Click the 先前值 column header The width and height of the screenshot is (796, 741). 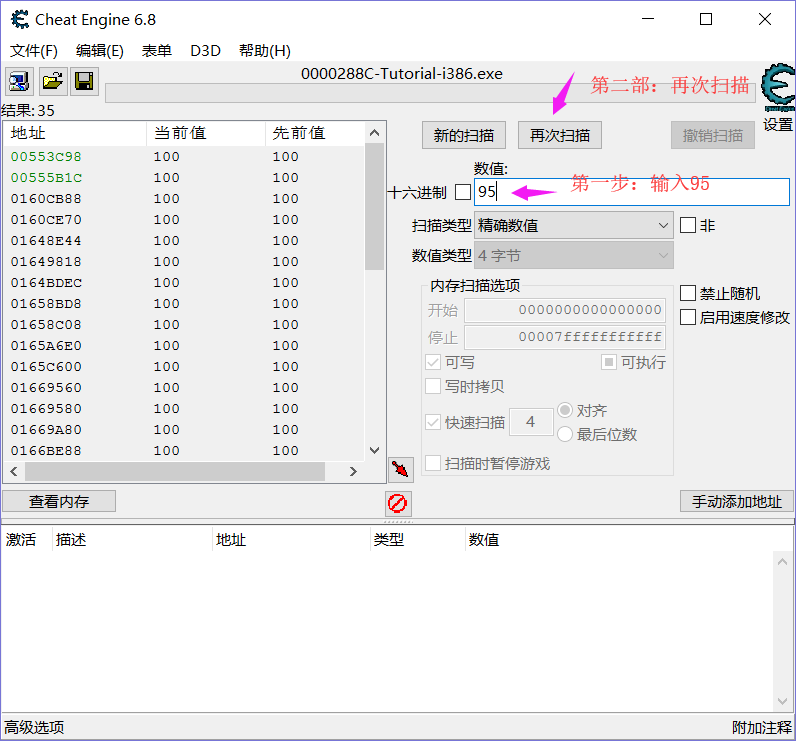[315, 133]
